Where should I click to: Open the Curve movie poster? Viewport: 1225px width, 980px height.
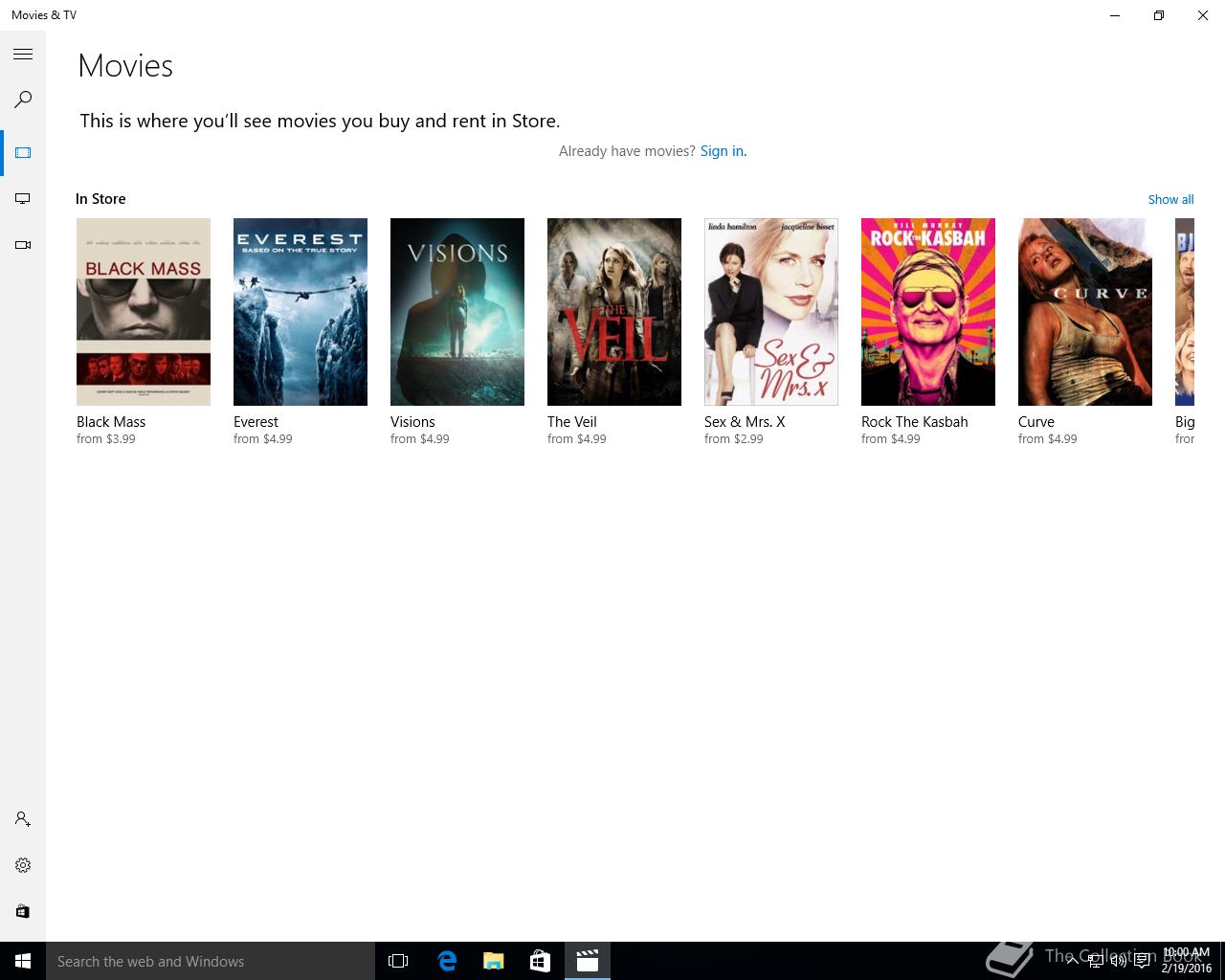(x=1085, y=312)
